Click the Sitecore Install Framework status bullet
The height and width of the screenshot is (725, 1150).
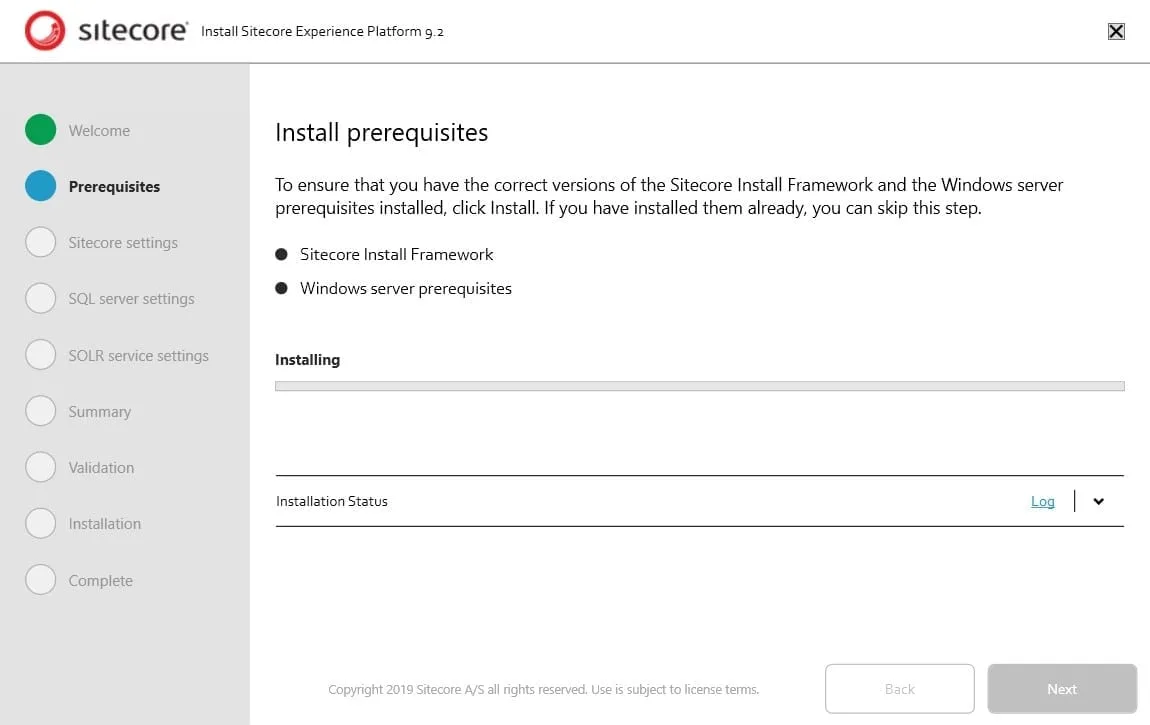point(282,254)
